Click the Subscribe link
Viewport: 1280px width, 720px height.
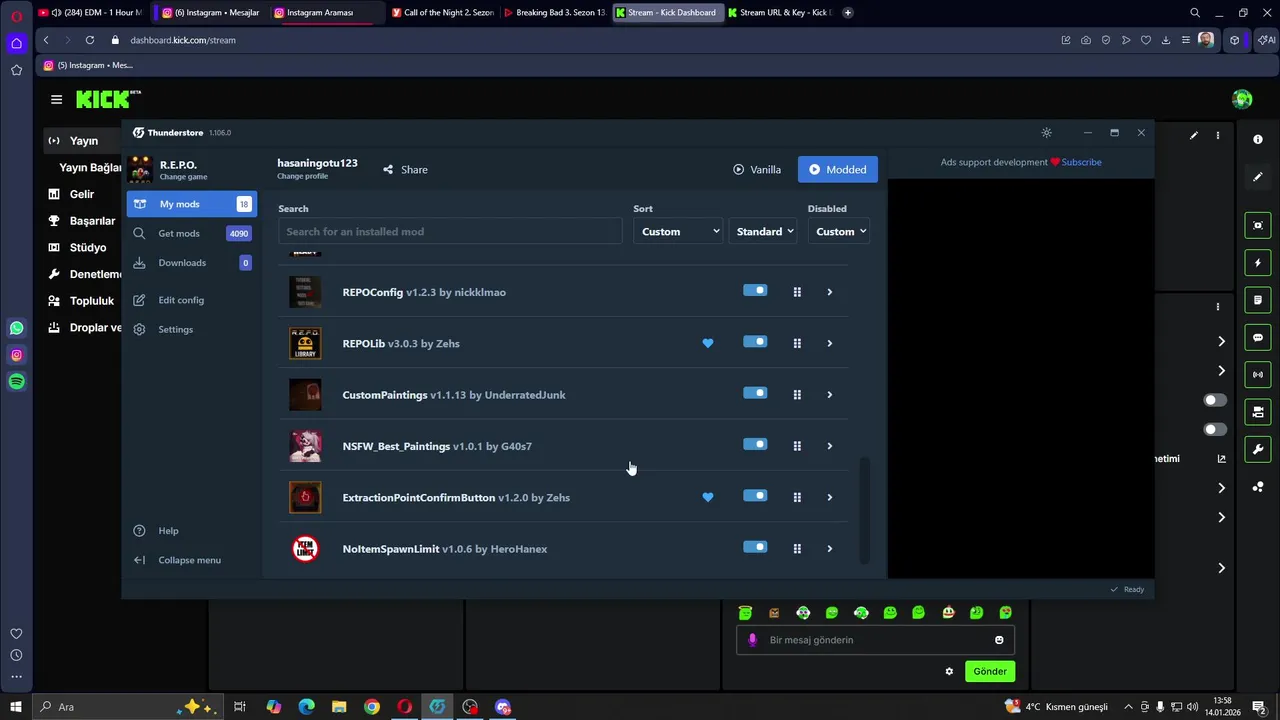tap(1081, 162)
